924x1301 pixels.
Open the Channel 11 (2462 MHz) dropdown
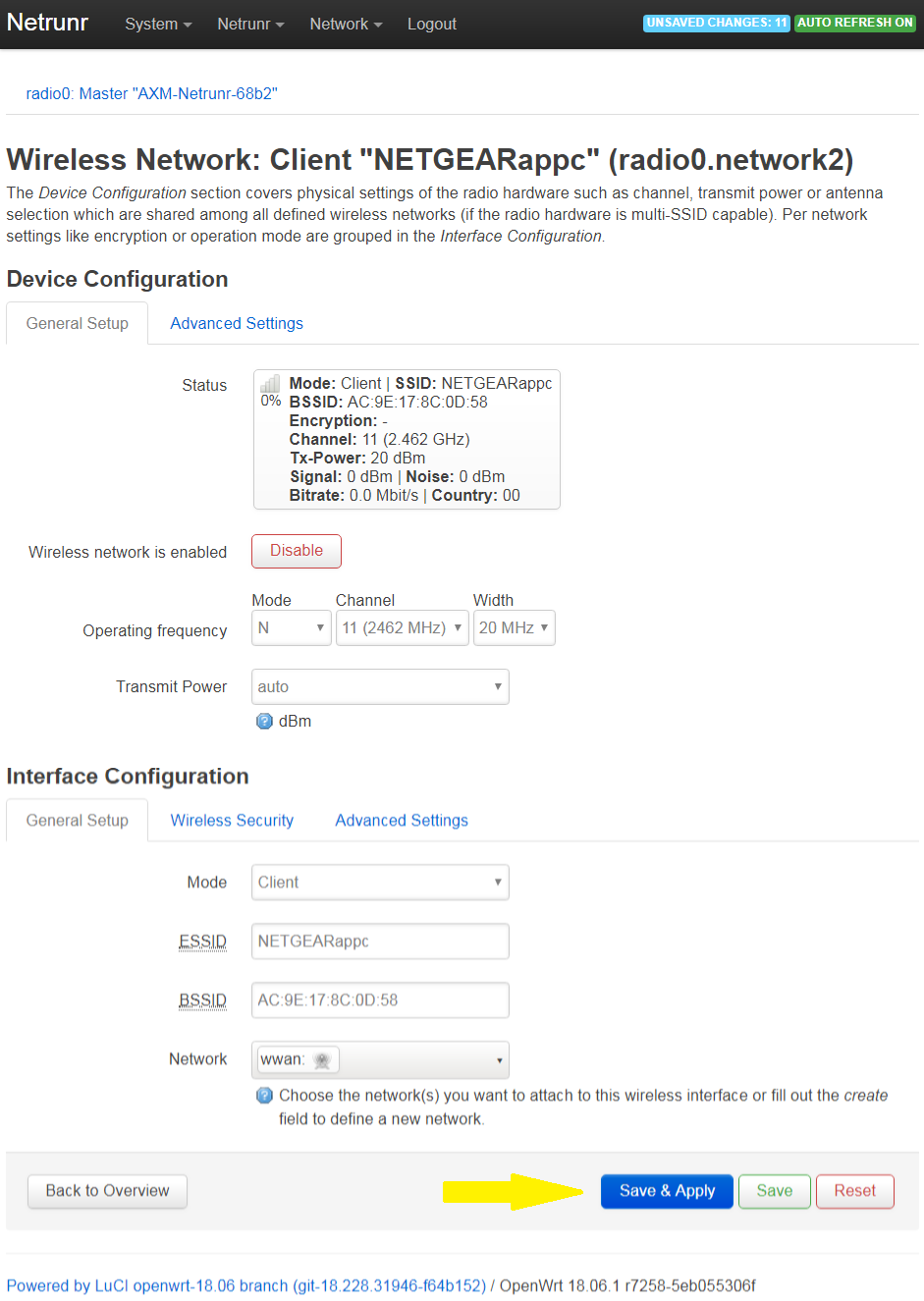tap(402, 627)
